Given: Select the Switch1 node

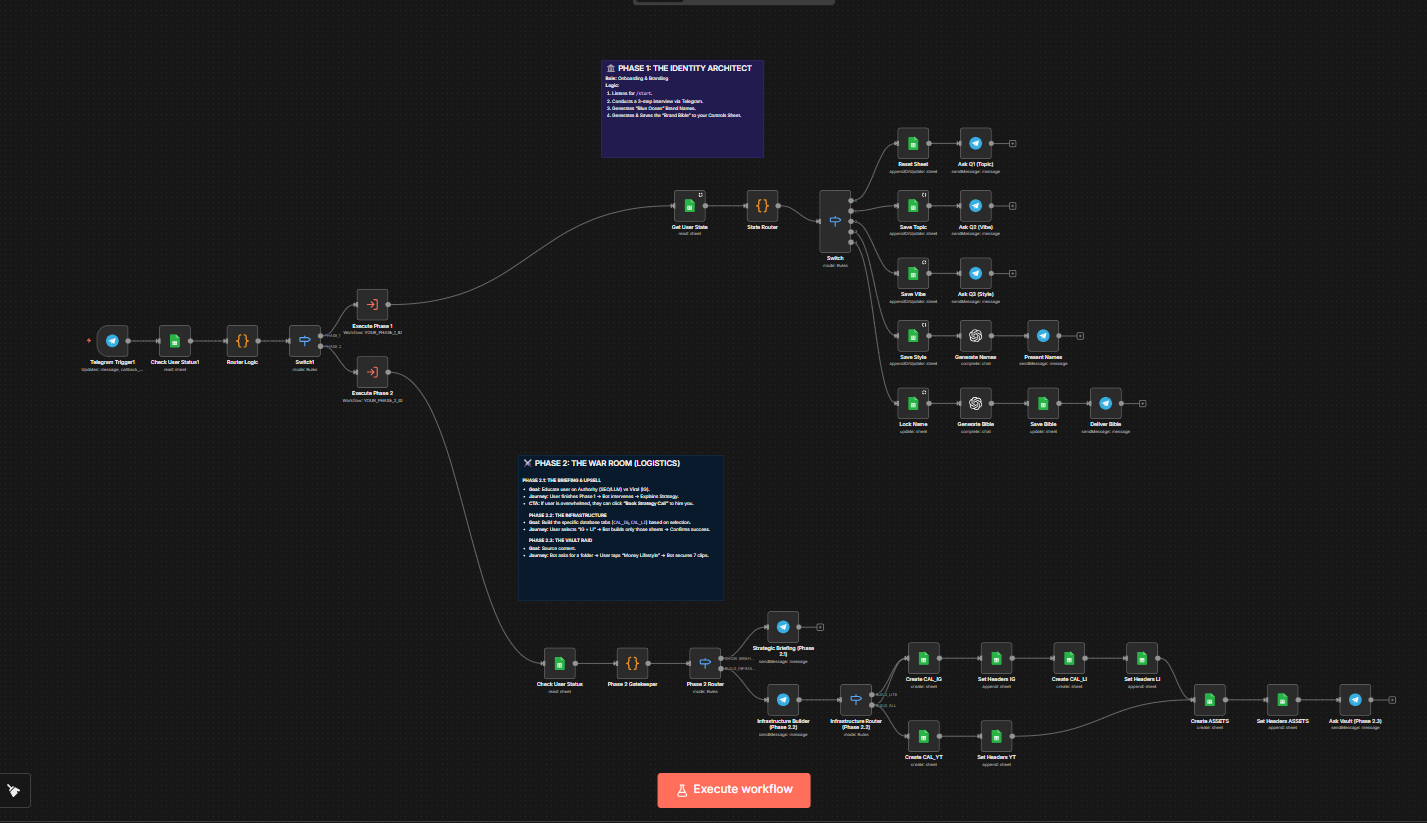Looking at the screenshot, I should pyautogui.click(x=305, y=341).
